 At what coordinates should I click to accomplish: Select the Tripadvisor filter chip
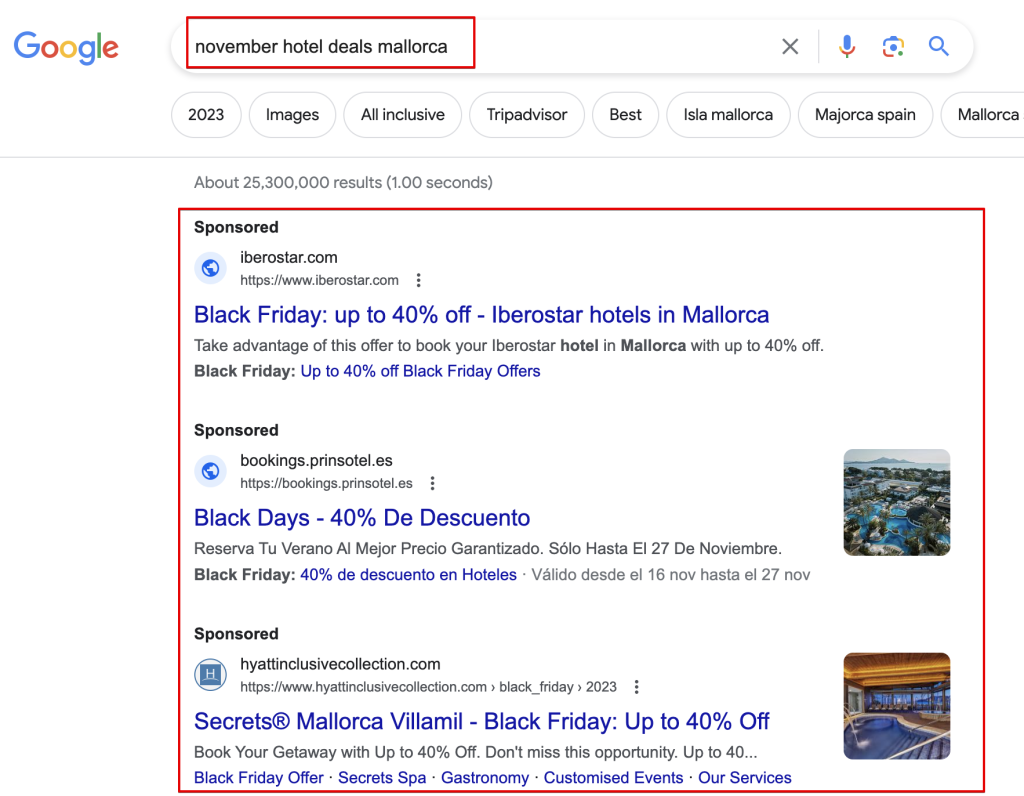click(526, 115)
